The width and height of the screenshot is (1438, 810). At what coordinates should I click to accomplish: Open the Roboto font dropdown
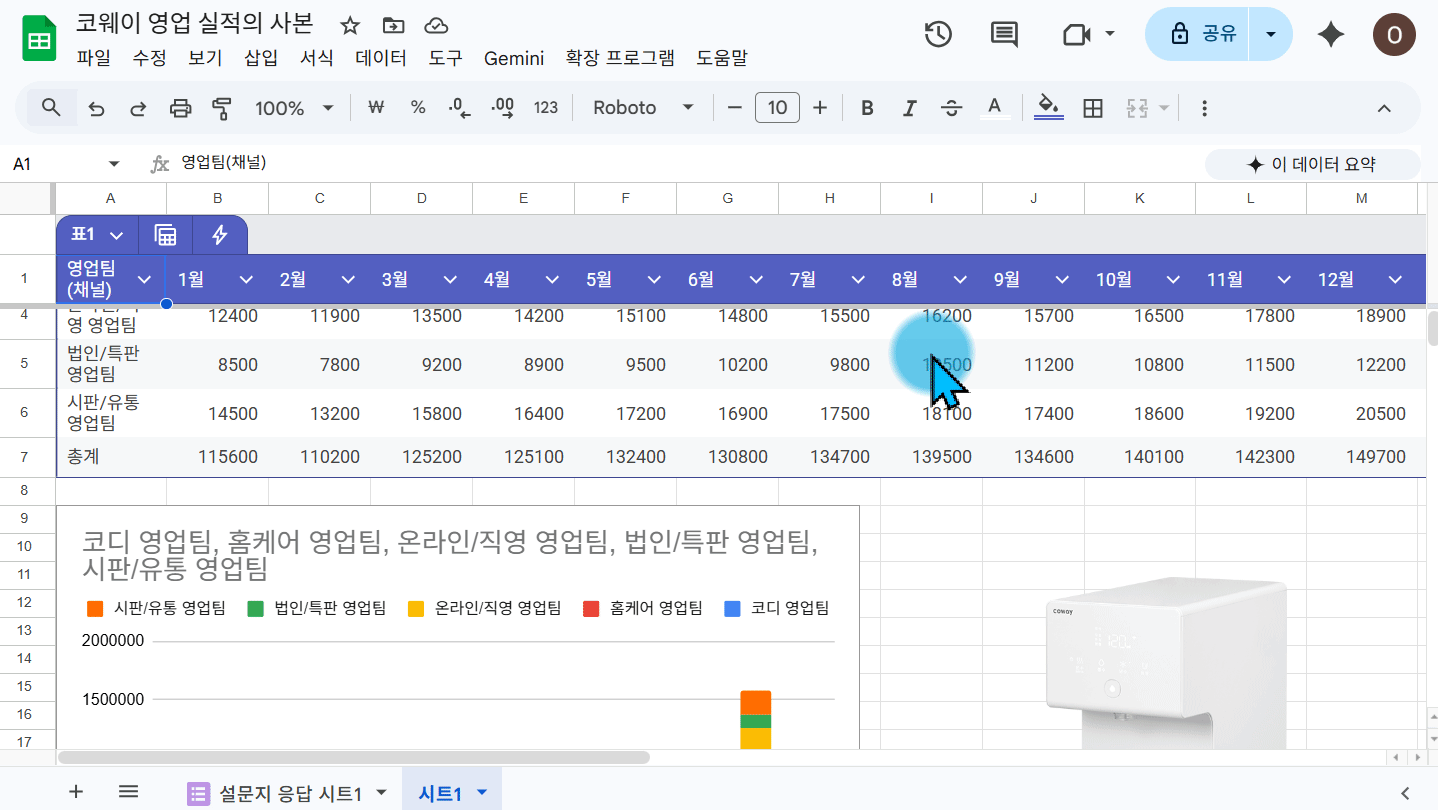click(x=643, y=108)
